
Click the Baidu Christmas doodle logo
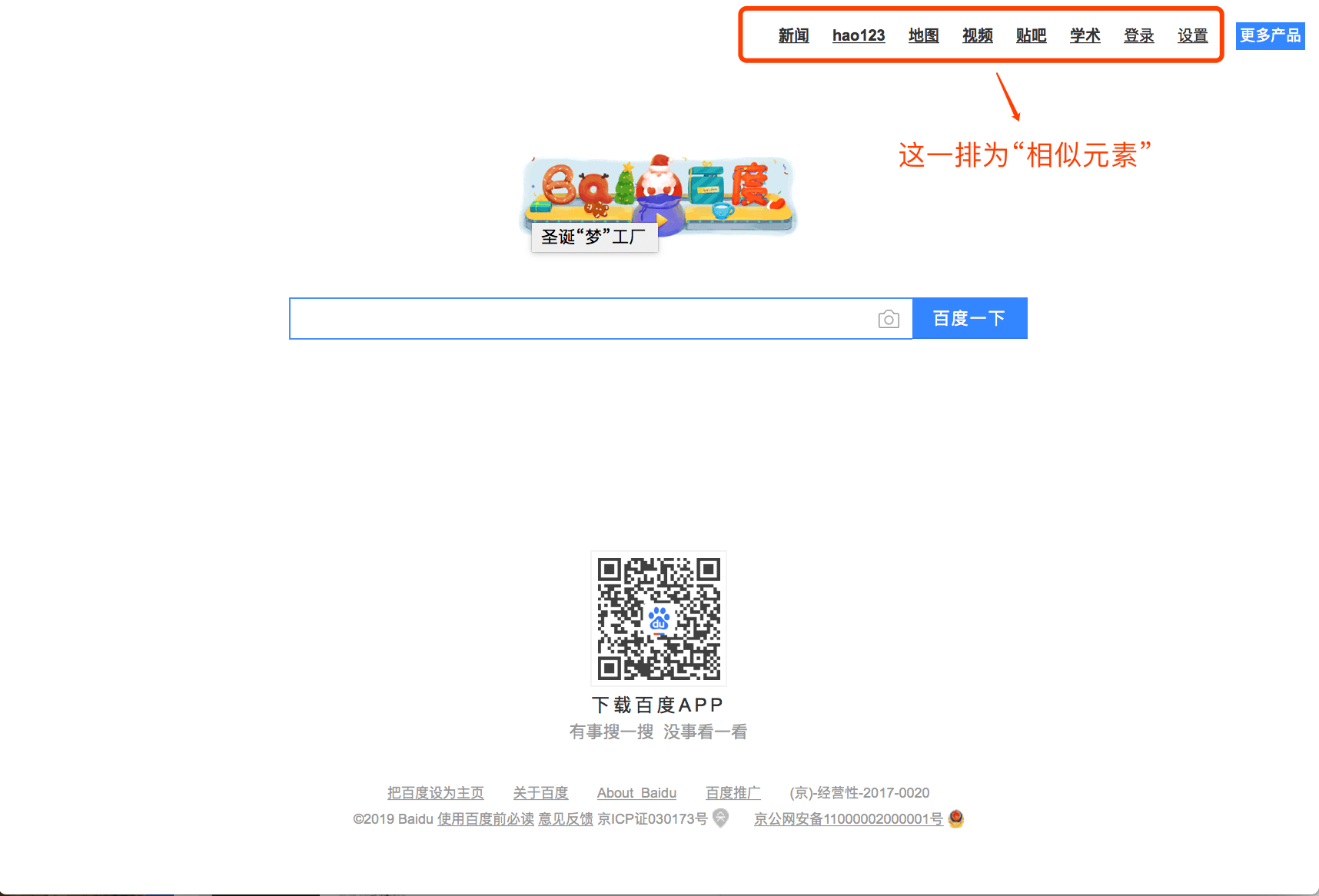click(659, 194)
